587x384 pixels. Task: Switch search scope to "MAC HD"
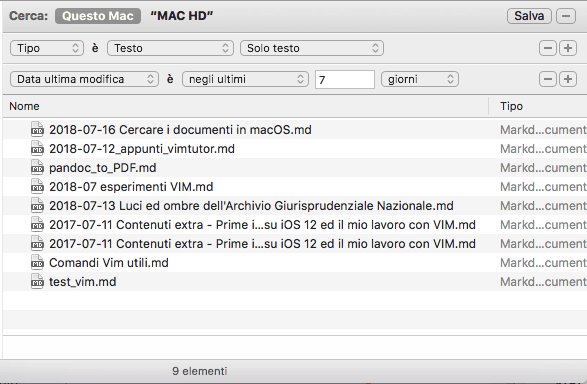click(x=182, y=16)
